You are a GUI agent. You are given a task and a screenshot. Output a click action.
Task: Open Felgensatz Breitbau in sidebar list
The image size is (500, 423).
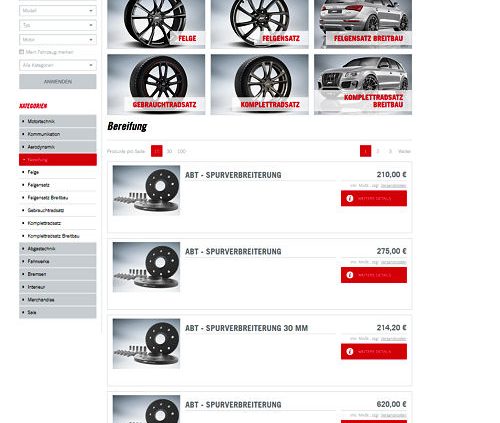[x=58, y=198]
